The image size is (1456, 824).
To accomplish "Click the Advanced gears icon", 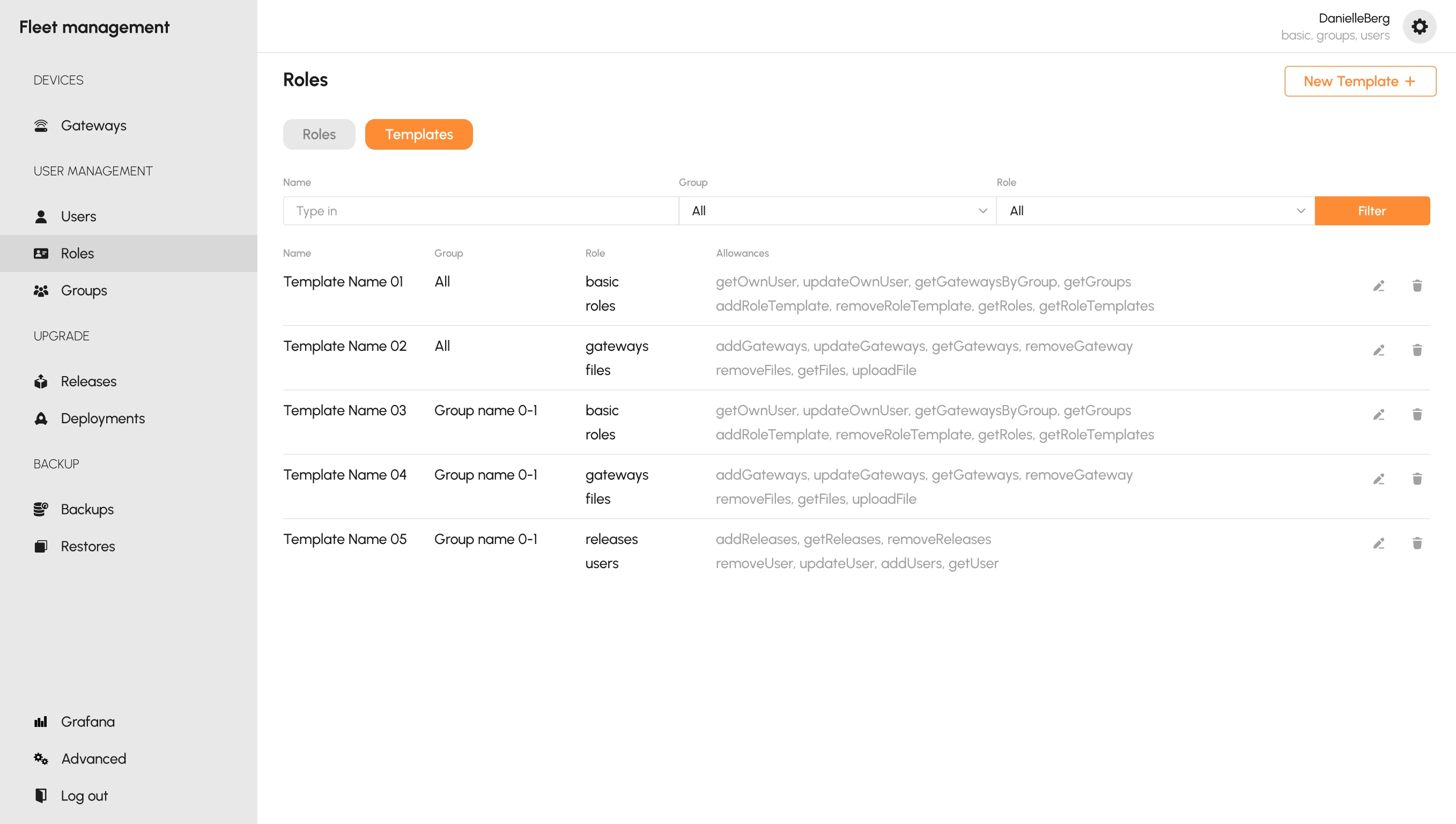I will (41, 759).
